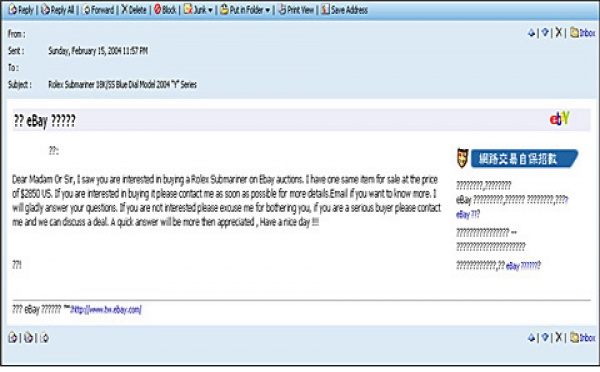Image resolution: width=600 pixels, height=372 pixels.
Task: Click the bottom down arrow icon
Action: (545, 338)
